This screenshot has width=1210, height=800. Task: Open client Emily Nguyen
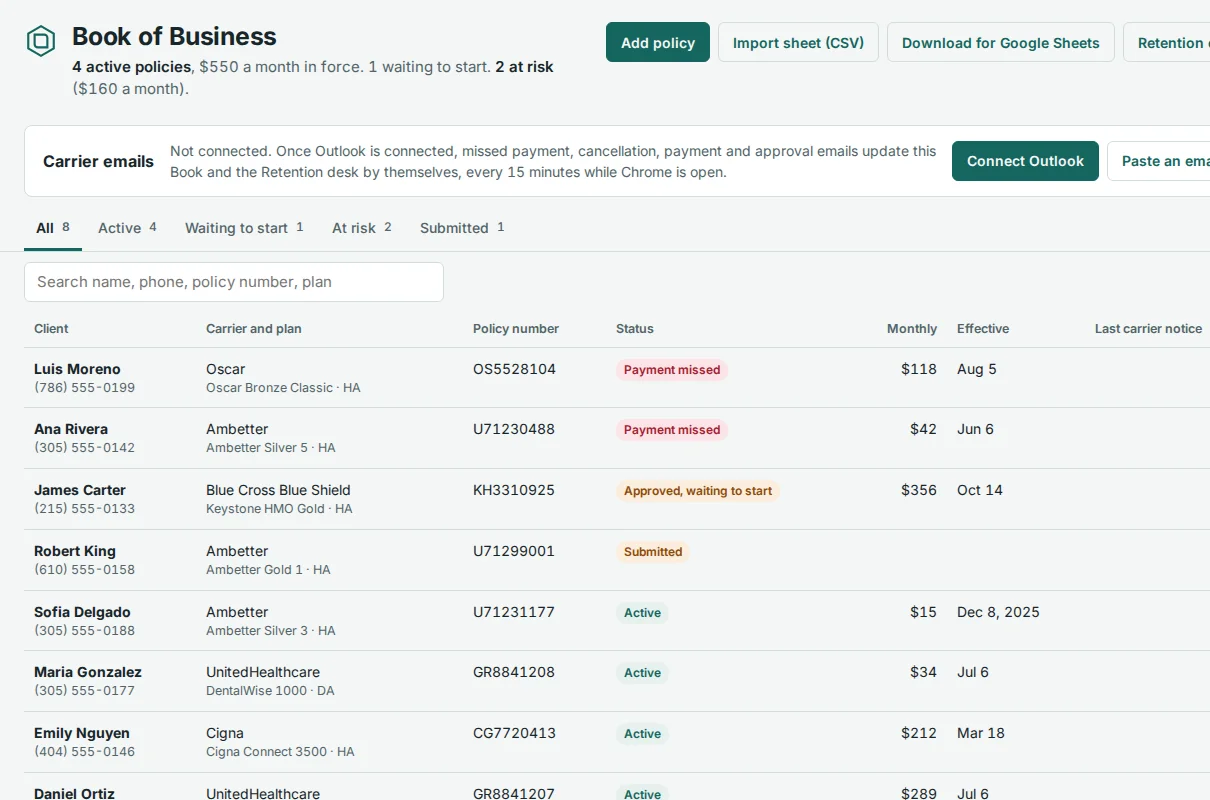pyautogui.click(x=82, y=733)
